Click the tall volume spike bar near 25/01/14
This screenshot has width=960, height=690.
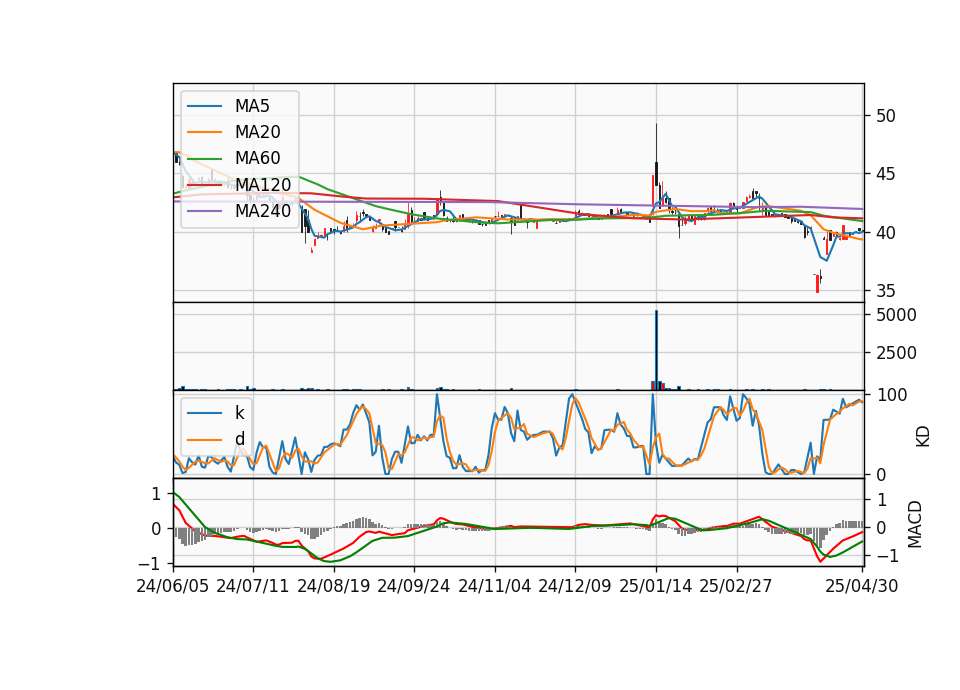pyautogui.click(x=656, y=350)
